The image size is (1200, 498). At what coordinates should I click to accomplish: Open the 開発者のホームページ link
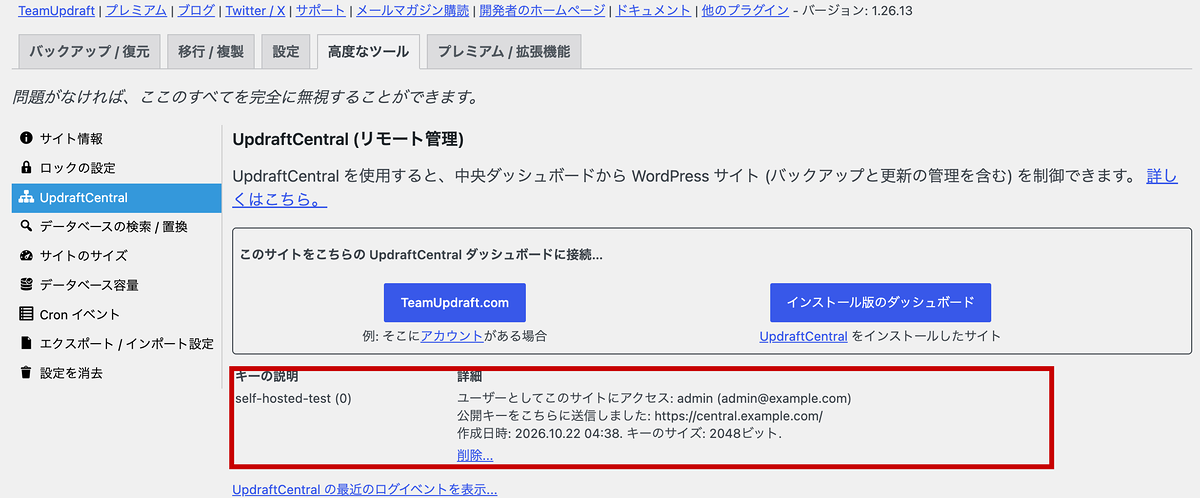point(542,11)
